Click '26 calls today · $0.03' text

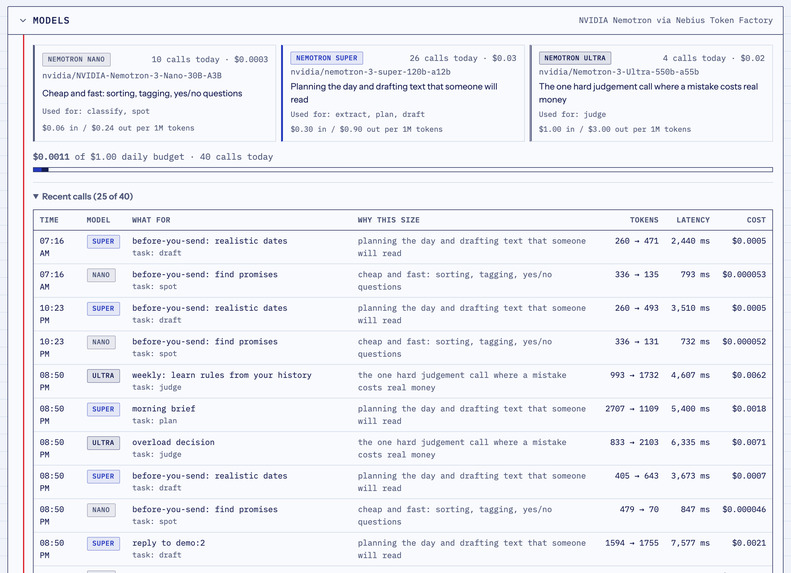tap(463, 58)
